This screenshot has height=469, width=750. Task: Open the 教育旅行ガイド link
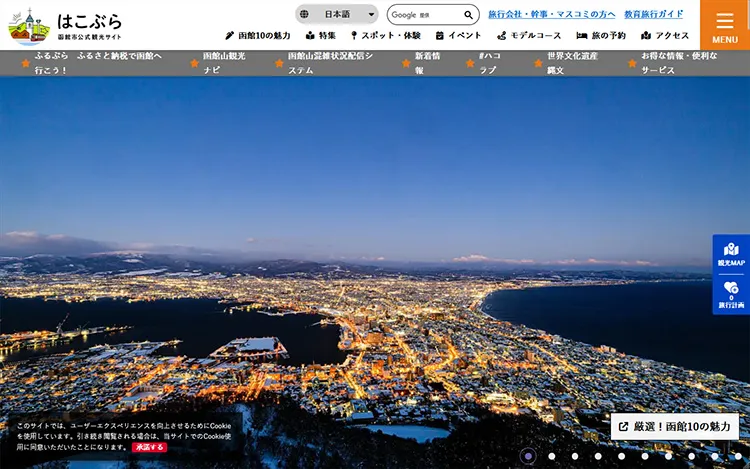(653, 14)
